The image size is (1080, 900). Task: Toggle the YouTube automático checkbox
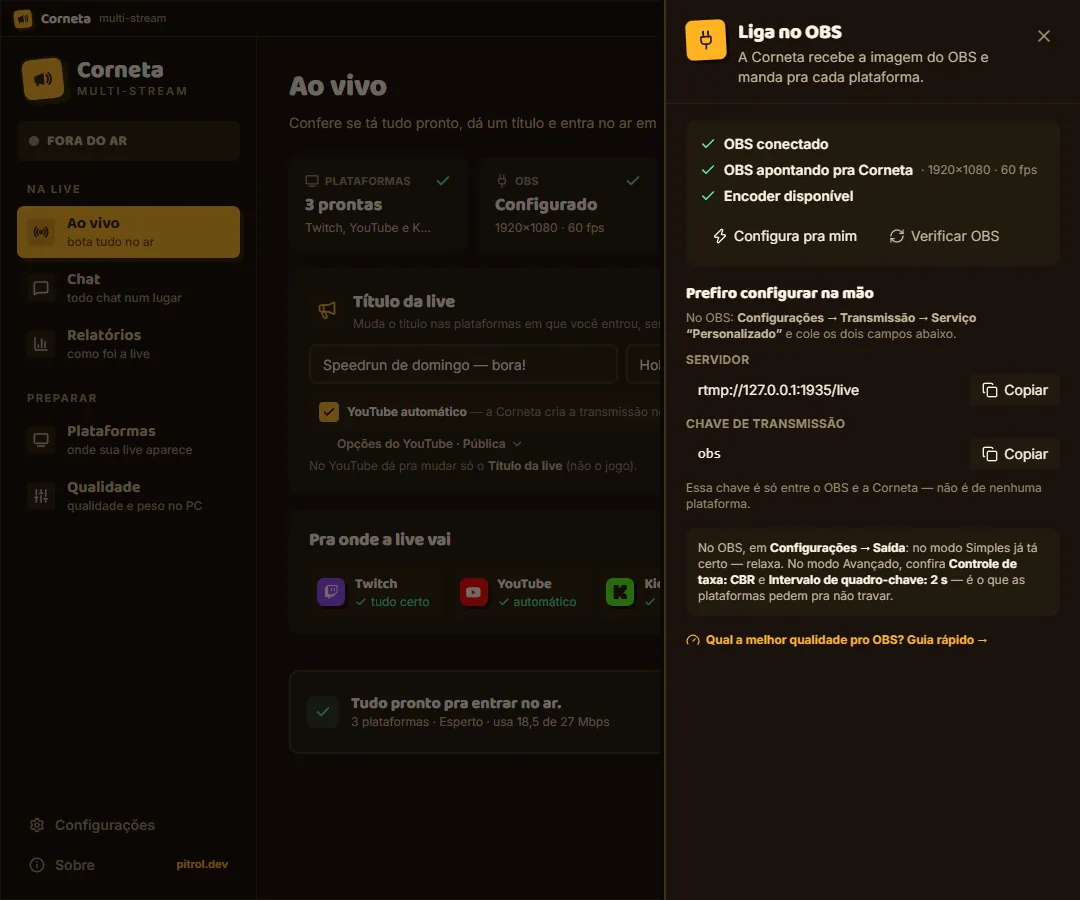point(329,412)
